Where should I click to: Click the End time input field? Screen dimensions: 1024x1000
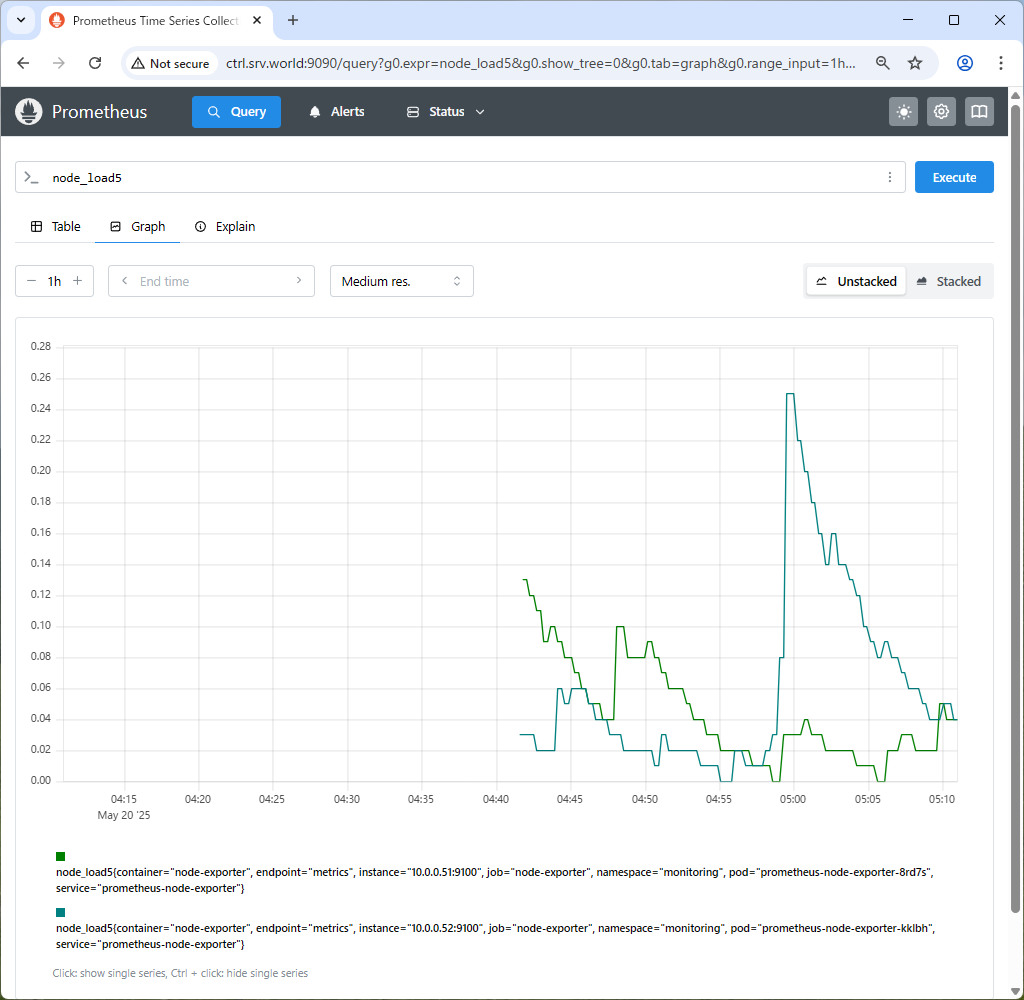tap(211, 281)
